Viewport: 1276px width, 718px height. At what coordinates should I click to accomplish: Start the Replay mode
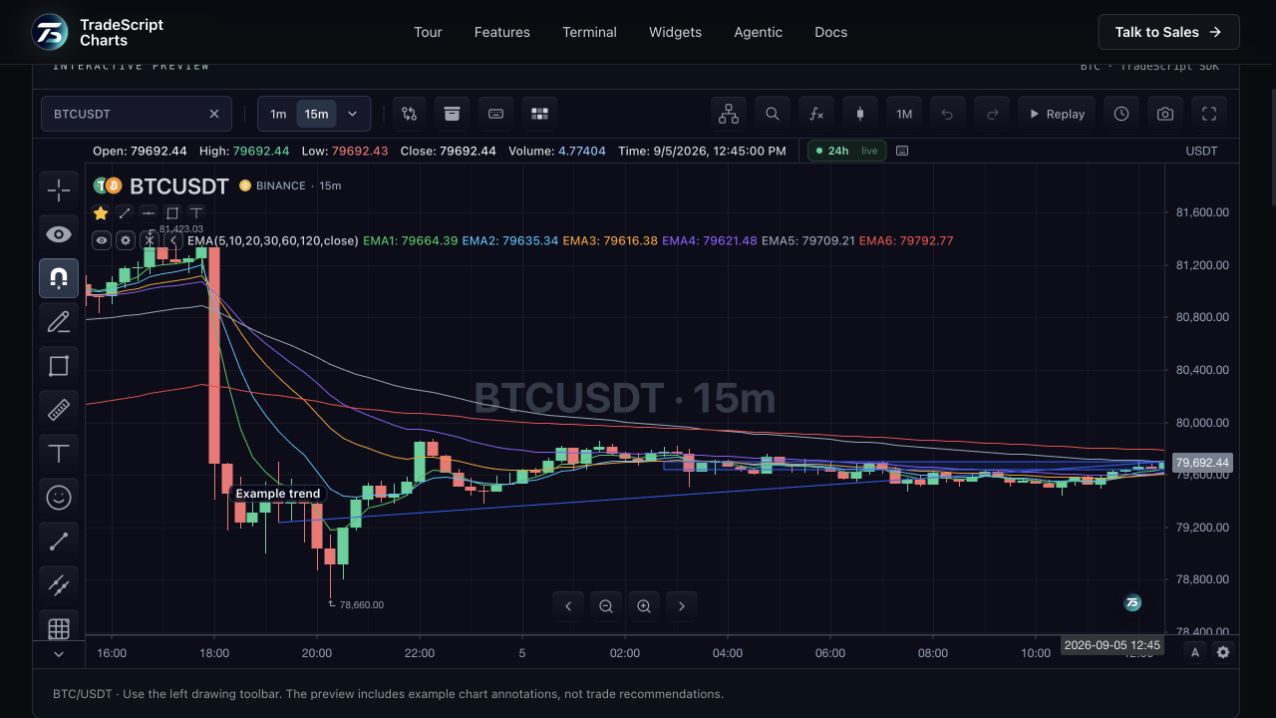coord(1057,114)
